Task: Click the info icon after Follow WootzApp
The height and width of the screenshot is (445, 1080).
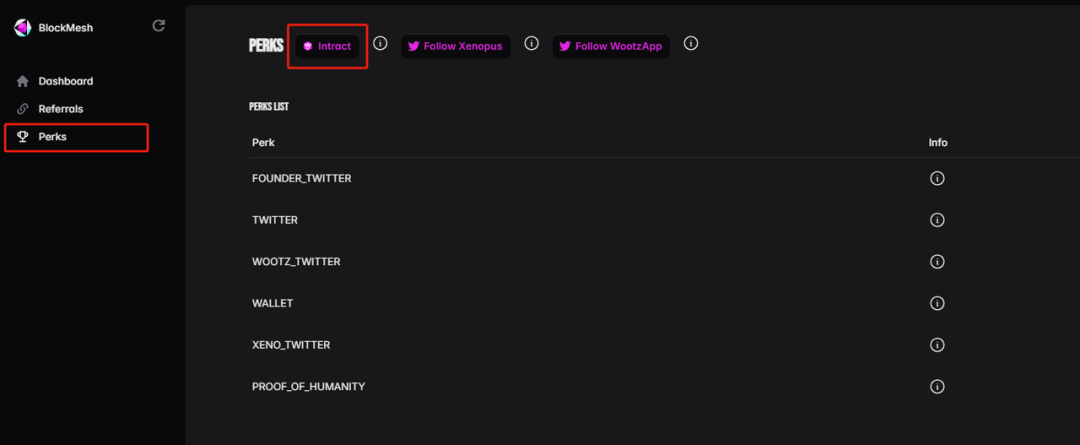Action: pyautogui.click(x=691, y=43)
